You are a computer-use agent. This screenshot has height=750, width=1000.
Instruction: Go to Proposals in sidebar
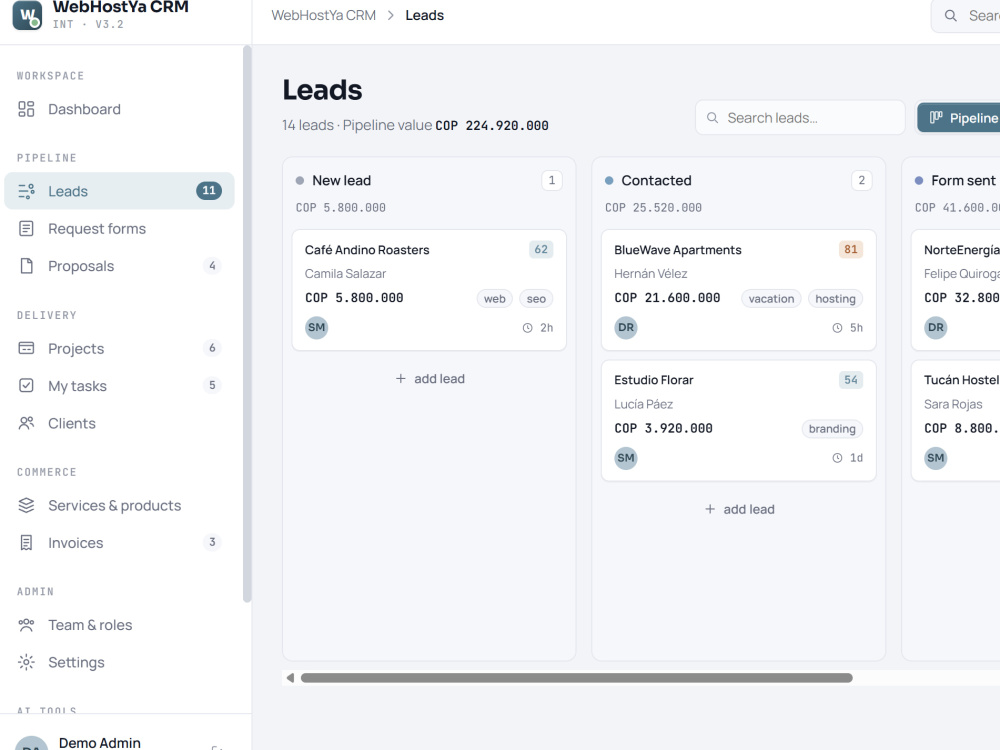click(x=119, y=266)
